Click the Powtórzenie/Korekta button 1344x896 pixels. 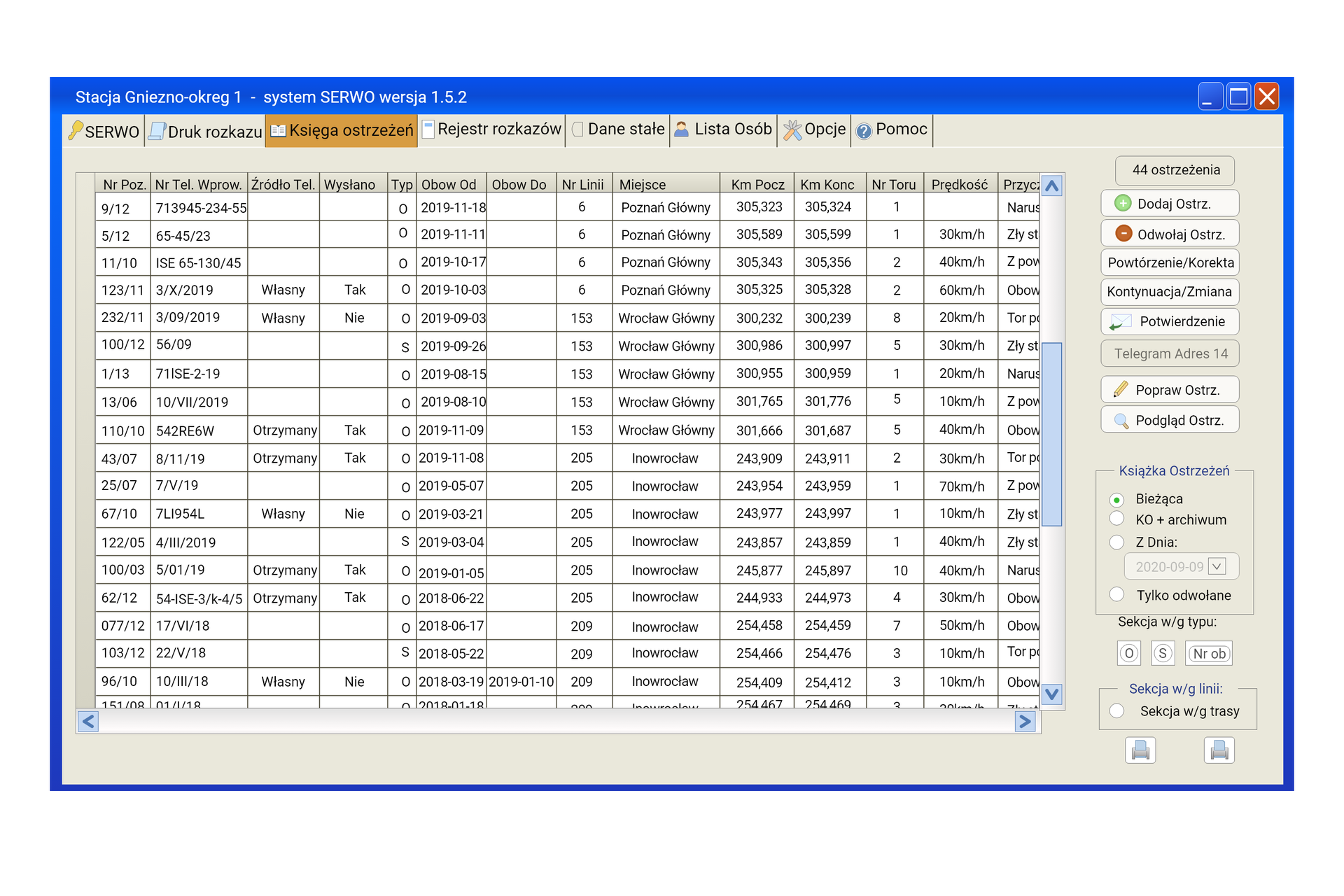[x=1170, y=263]
